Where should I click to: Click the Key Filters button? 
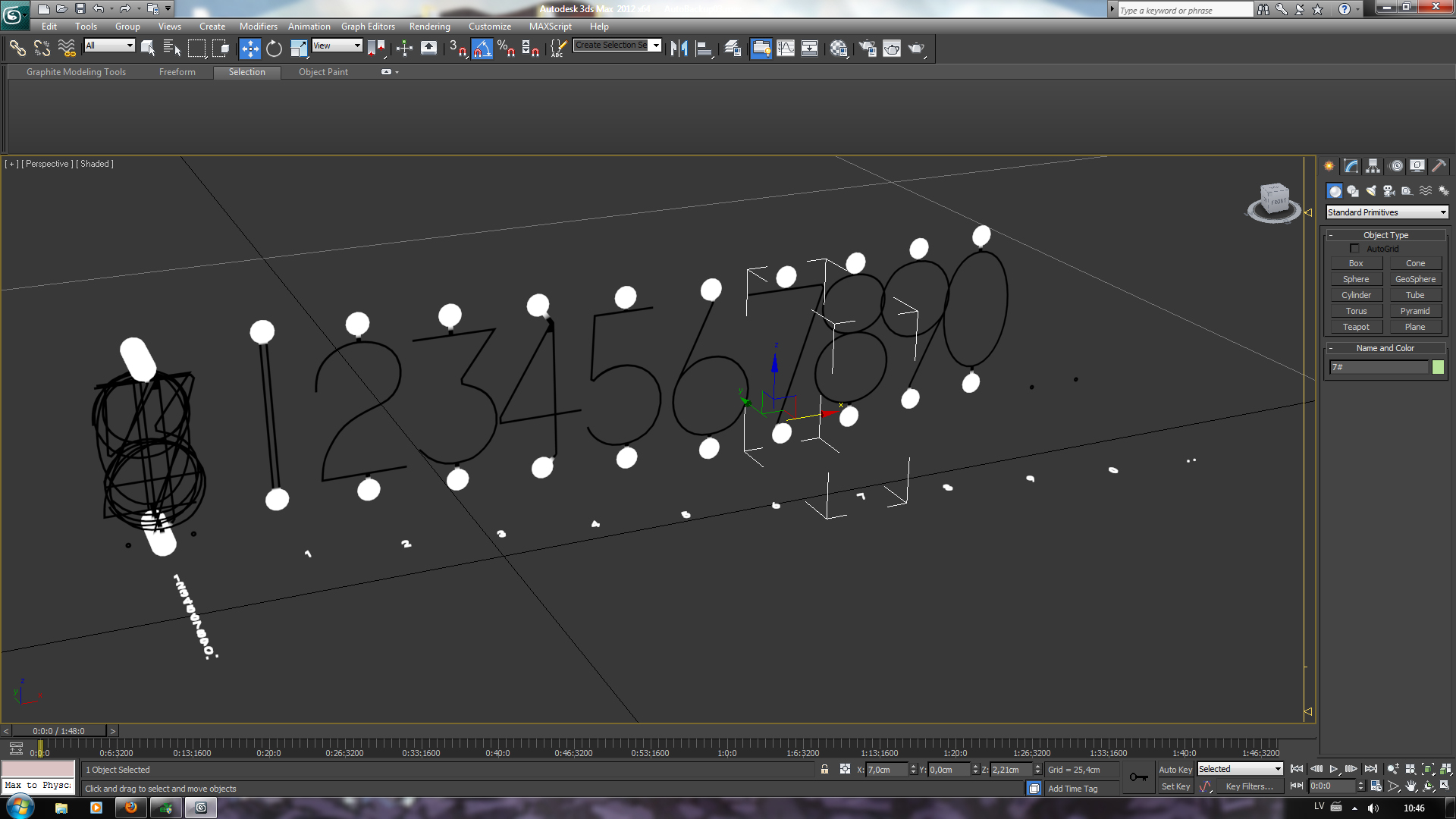pyautogui.click(x=1249, y=786)
